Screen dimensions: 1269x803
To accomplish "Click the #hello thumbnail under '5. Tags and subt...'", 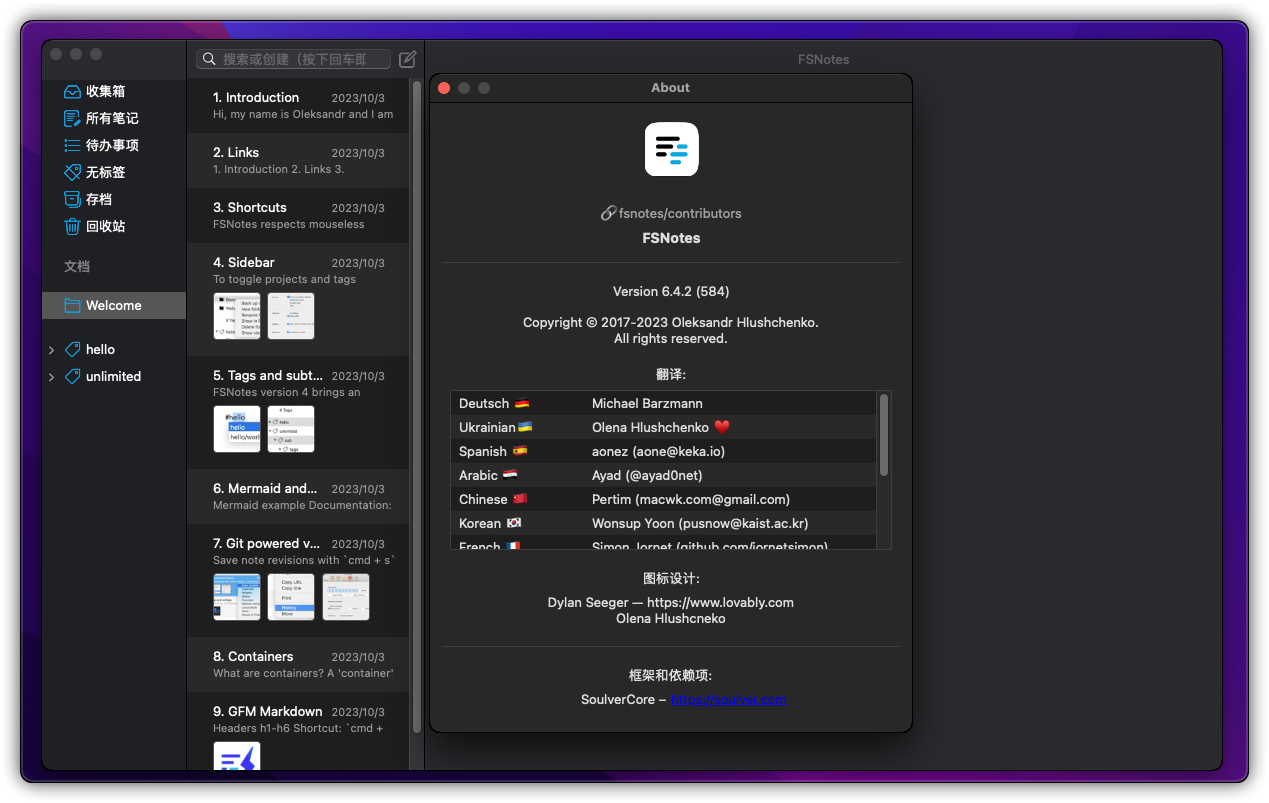I will coord(237,429).
